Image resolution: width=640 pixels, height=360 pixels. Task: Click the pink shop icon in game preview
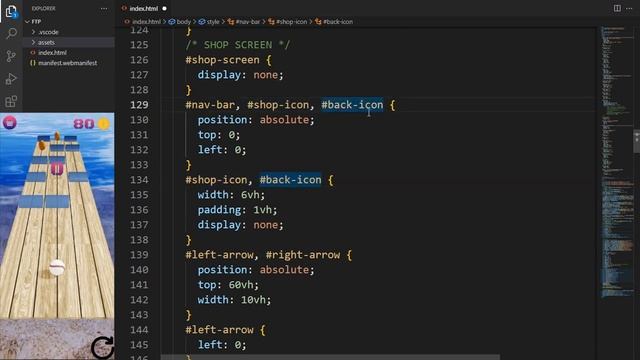10,122
